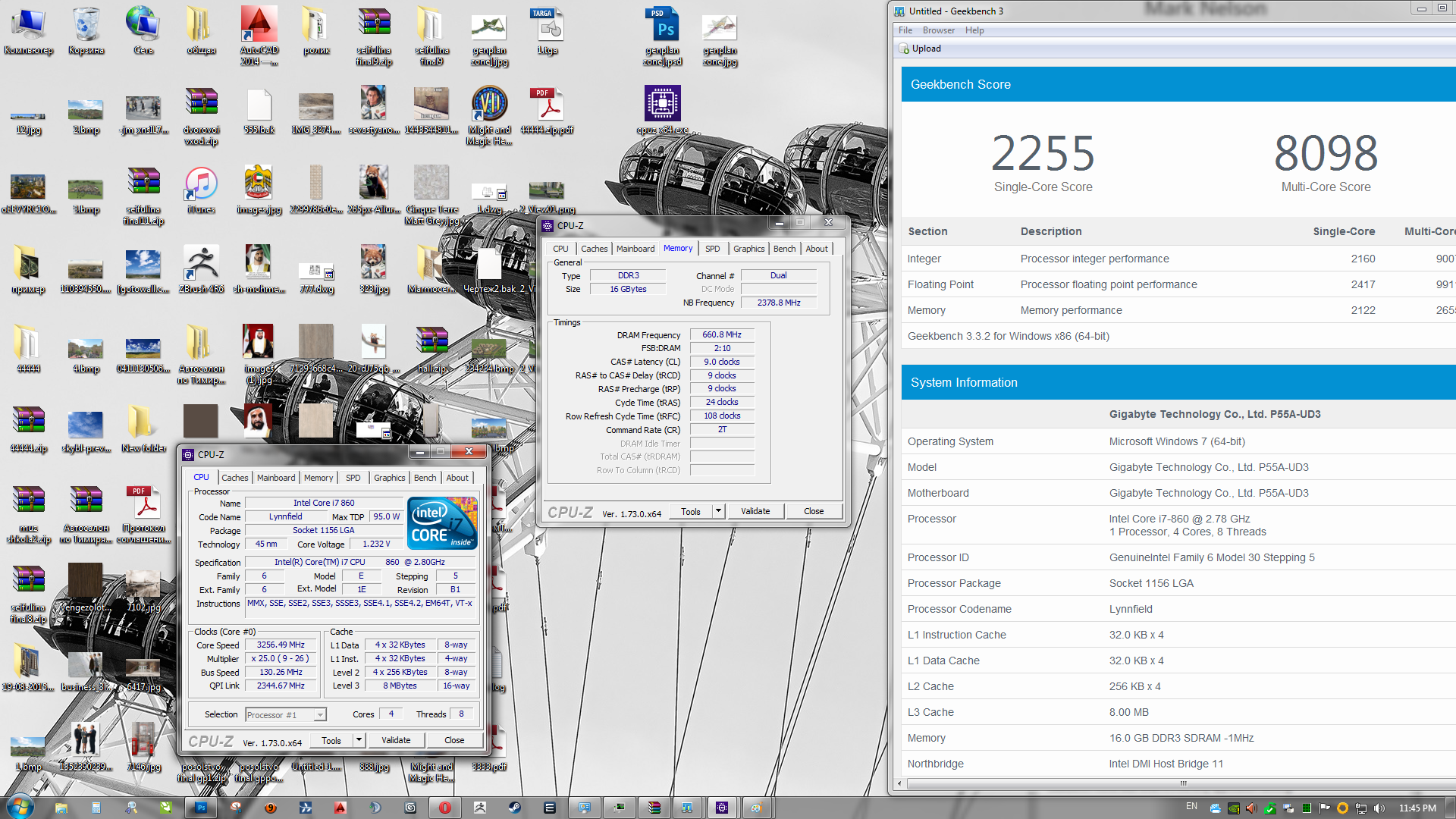Click the NB Frequency 2378.8 MHz value
The width and height of the screenshot is (1456, 819).
(x=779, y=303)
